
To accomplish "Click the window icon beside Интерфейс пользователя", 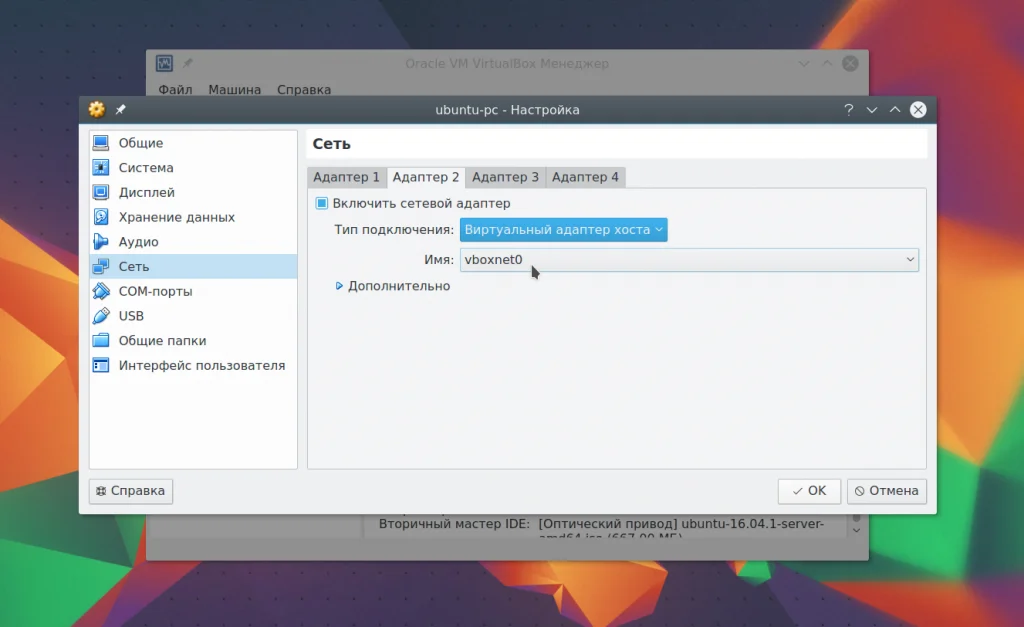I will click(101, 365).
